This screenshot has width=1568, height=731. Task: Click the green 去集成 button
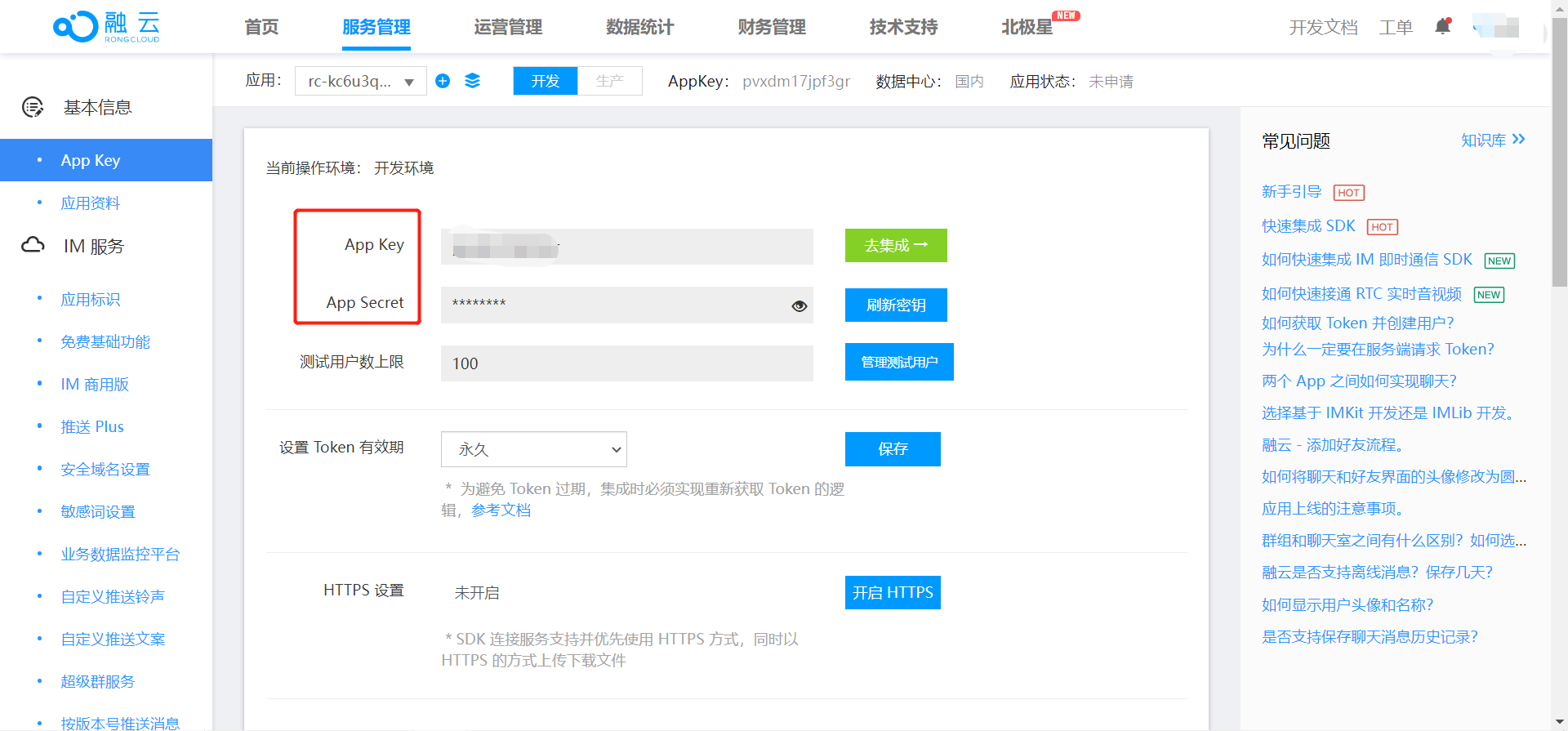[x=896, y=245]
